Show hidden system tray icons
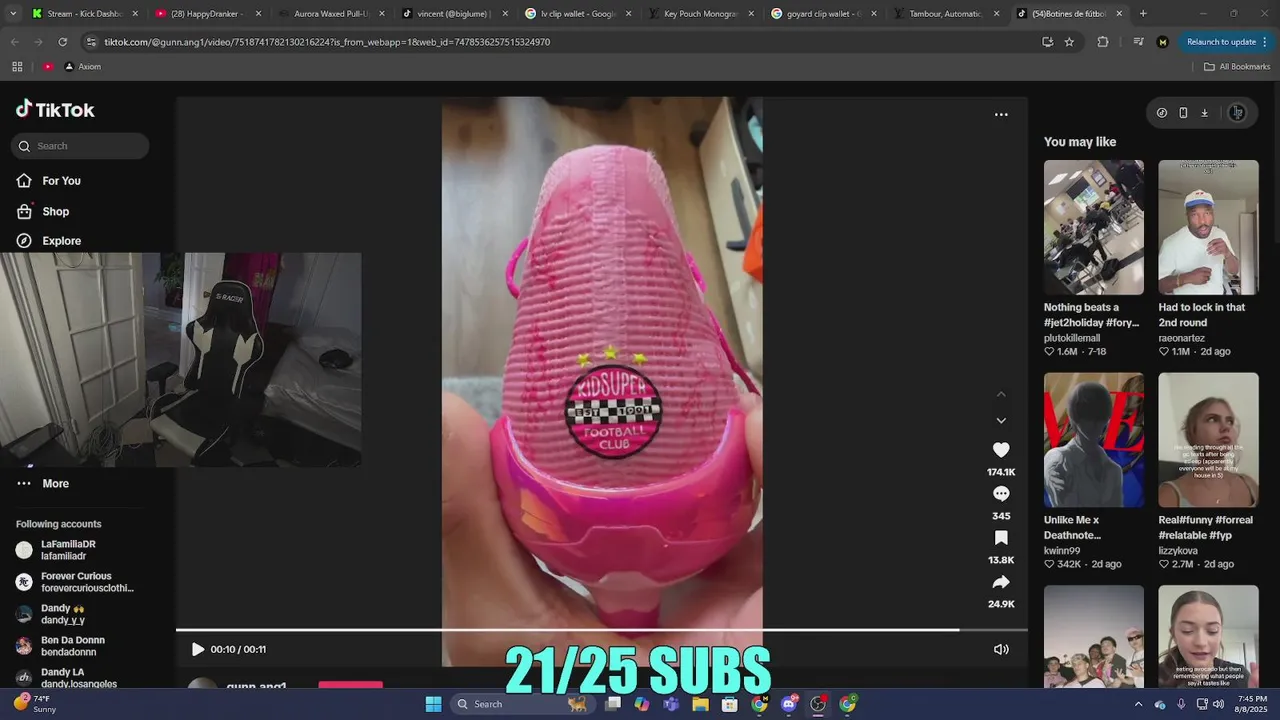This screenshot has width=1280, height=720. coord(1138,704)
